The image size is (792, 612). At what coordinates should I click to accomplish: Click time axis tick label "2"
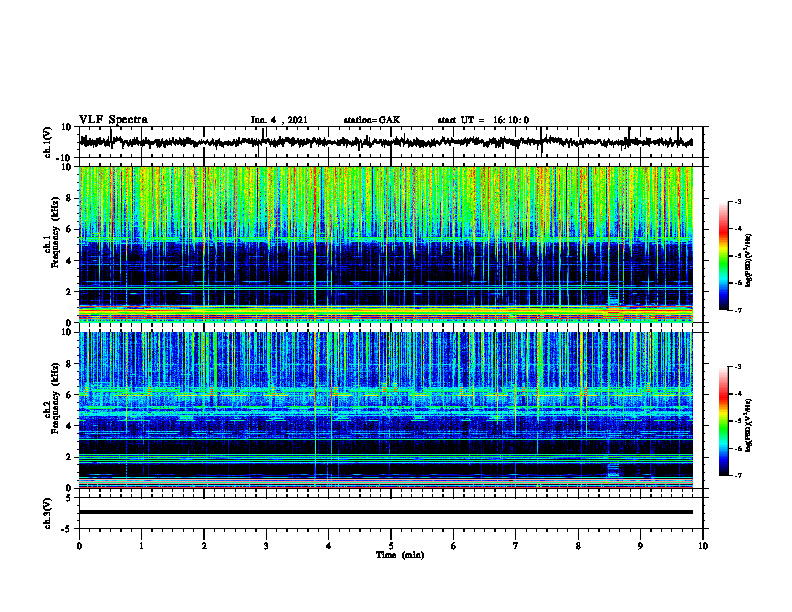204,546
